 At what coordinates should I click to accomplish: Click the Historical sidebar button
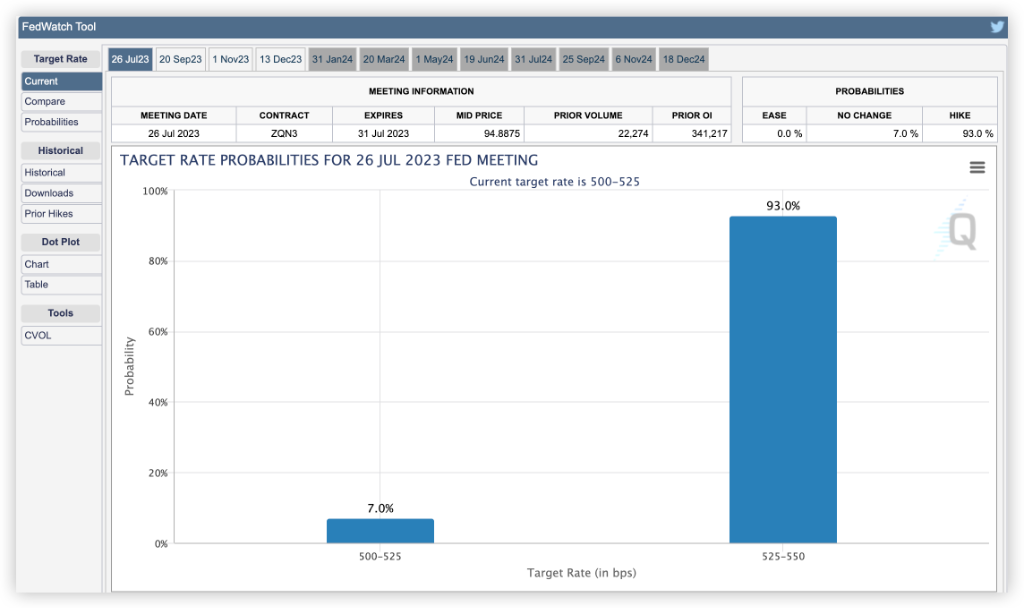[x=61, y=173]
